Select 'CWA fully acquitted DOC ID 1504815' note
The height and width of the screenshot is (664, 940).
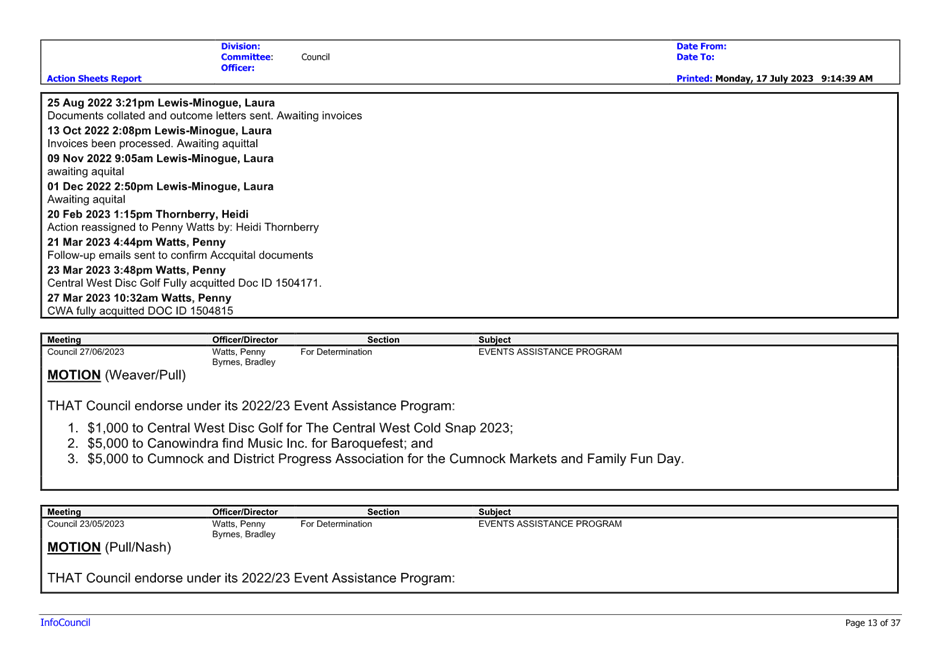tap(140, 311)
